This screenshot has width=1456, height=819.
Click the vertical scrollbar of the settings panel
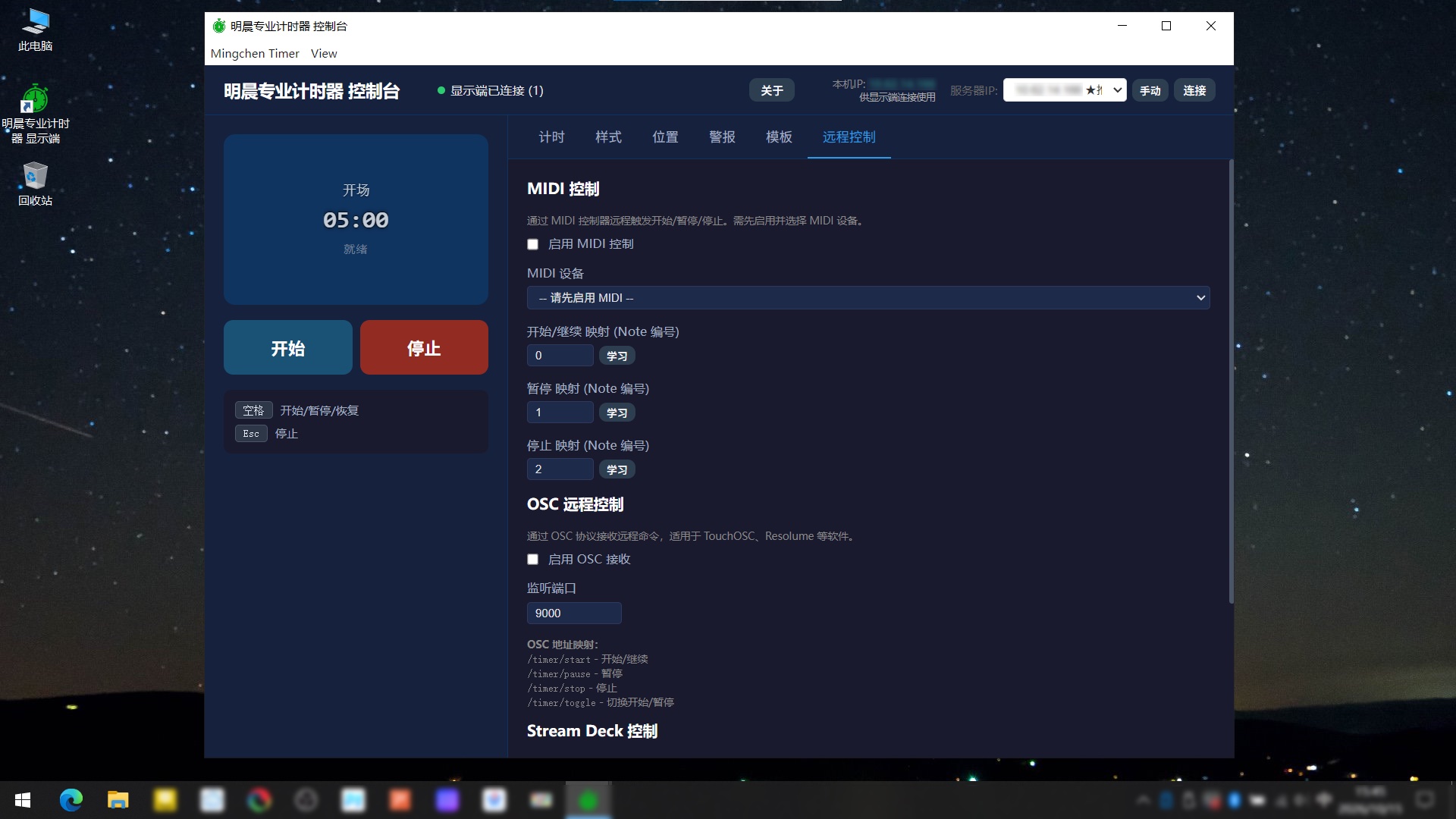coord(1231,381)
